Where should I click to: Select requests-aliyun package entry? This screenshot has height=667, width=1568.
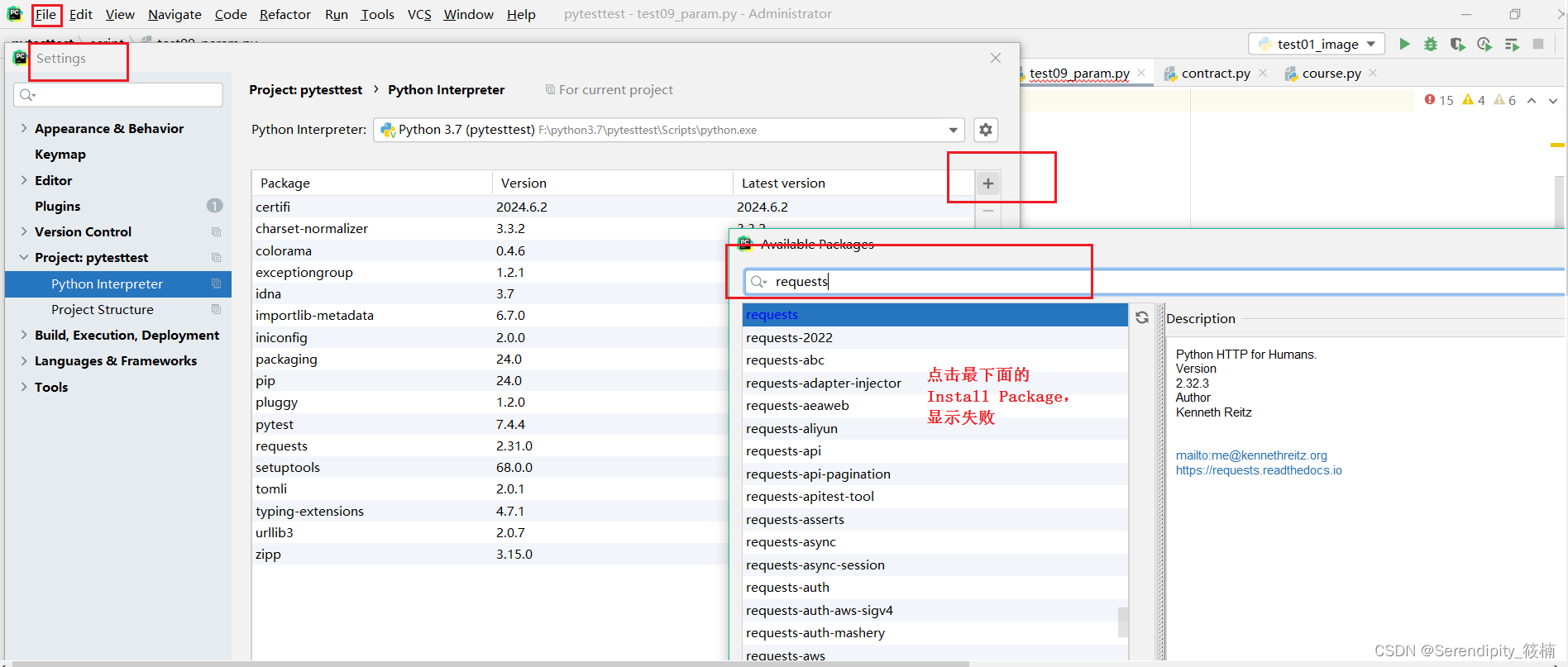(935, 429)
